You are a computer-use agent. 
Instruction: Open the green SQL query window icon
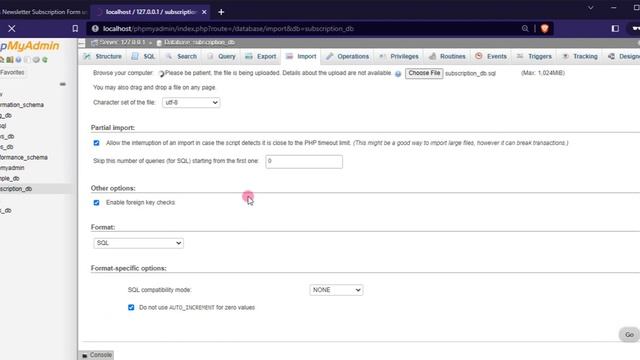coord(9,60)
